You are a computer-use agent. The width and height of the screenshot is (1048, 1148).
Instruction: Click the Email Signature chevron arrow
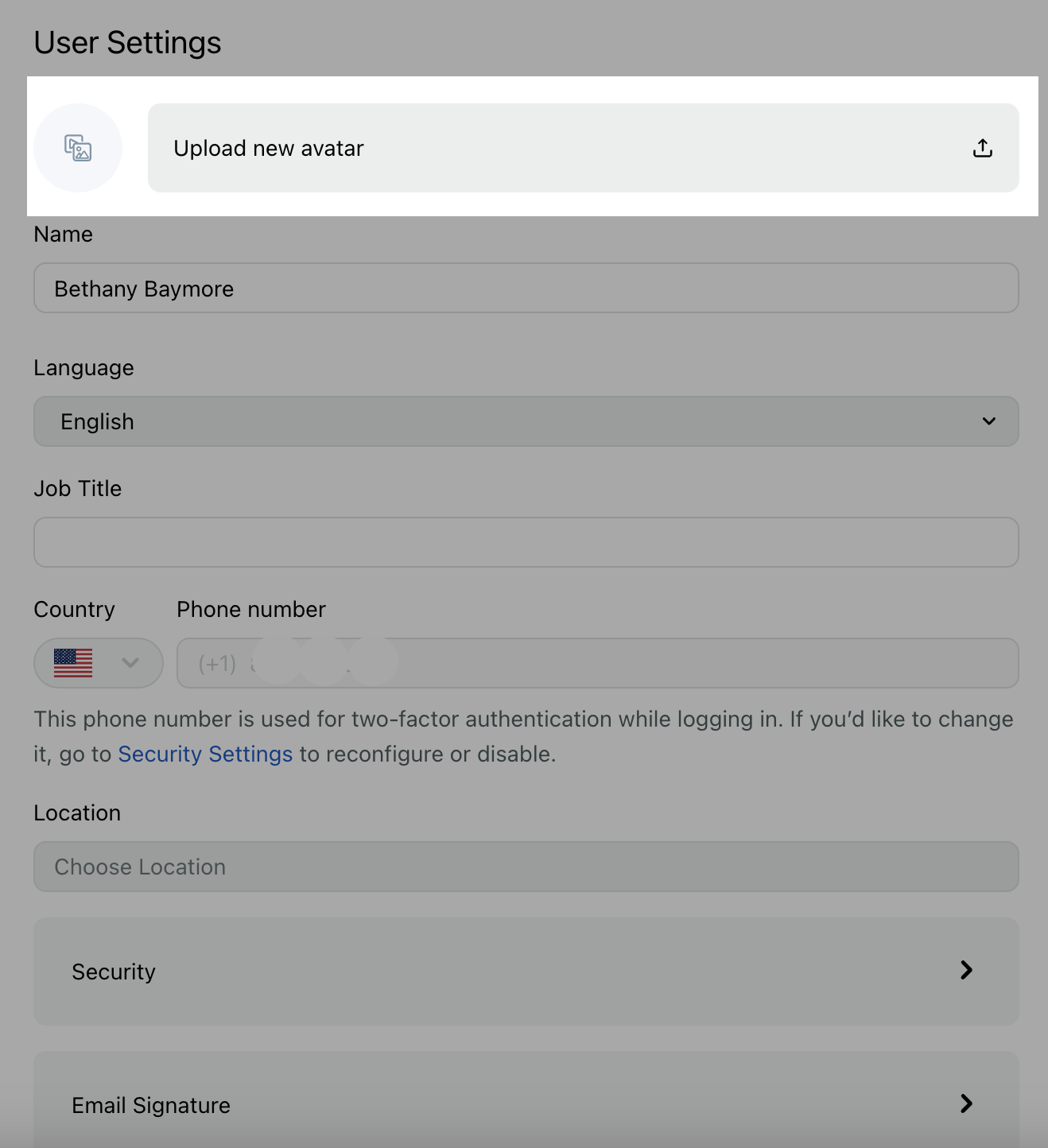tap(966, 1103)
